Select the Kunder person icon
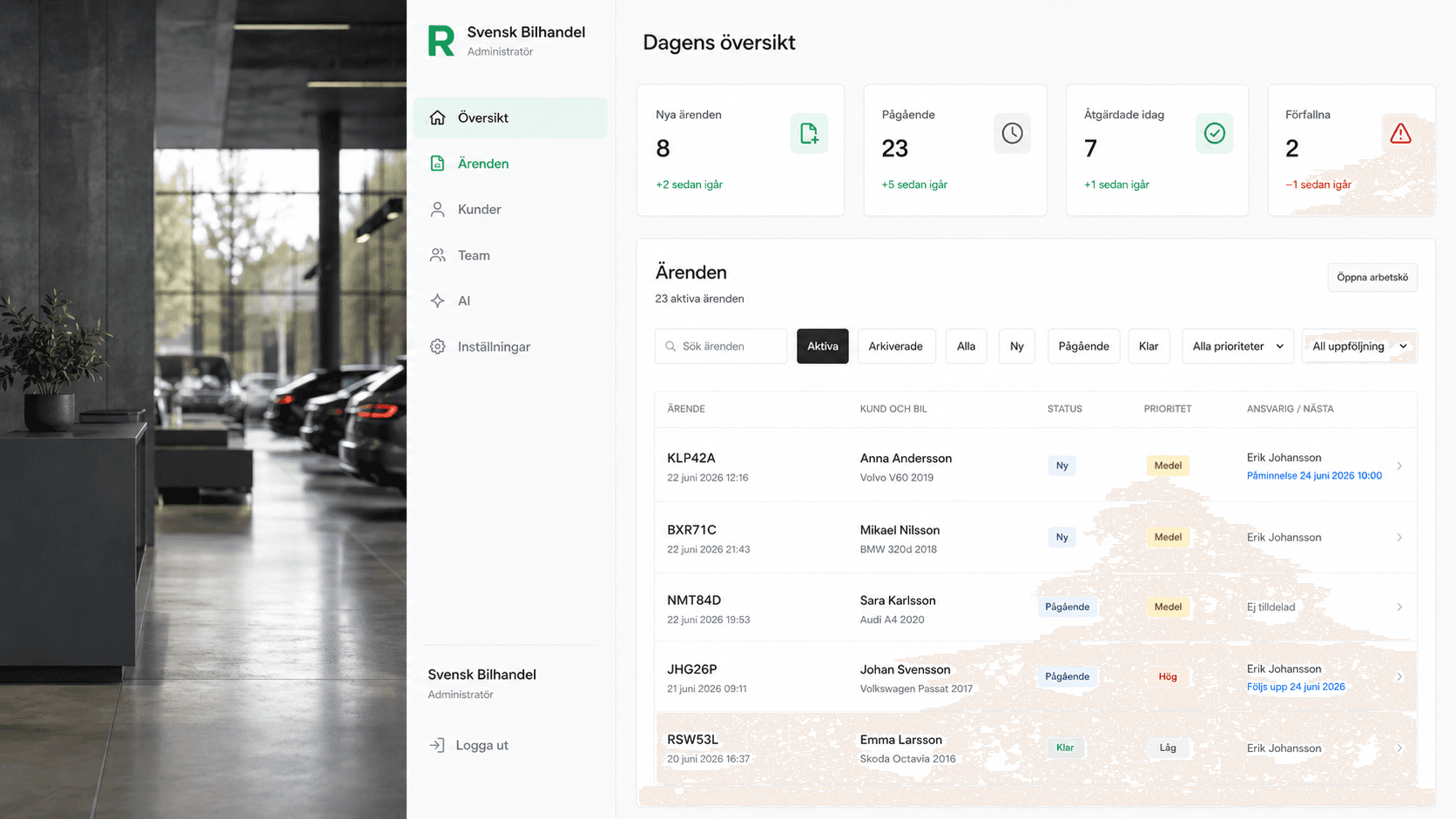 tap(437, 210)
